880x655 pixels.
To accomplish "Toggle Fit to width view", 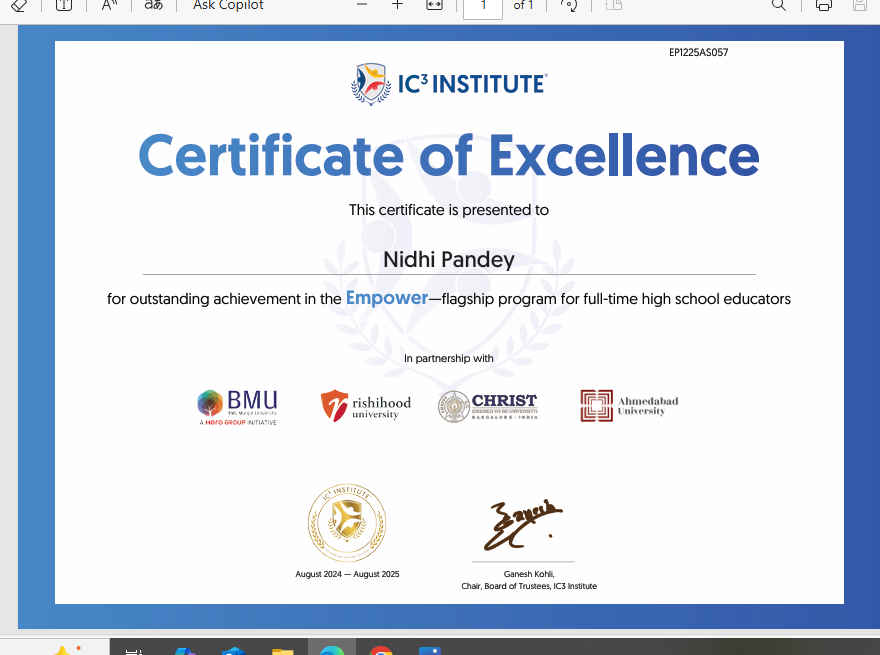I will 434,5.
